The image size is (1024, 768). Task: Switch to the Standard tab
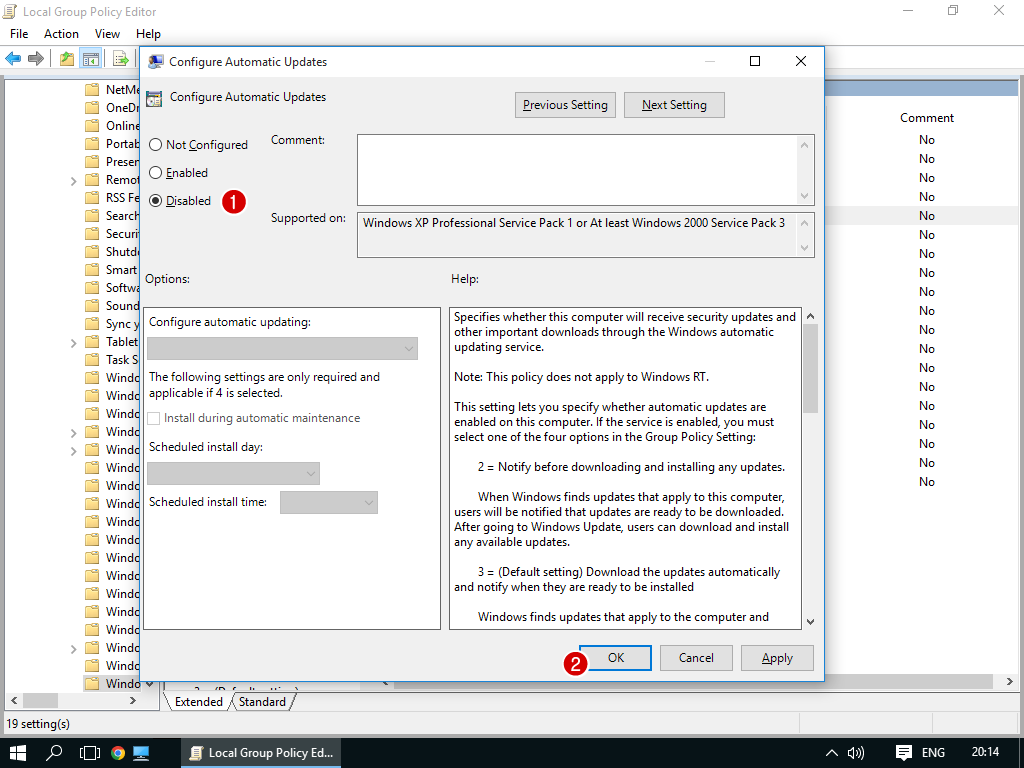(262, 702)
